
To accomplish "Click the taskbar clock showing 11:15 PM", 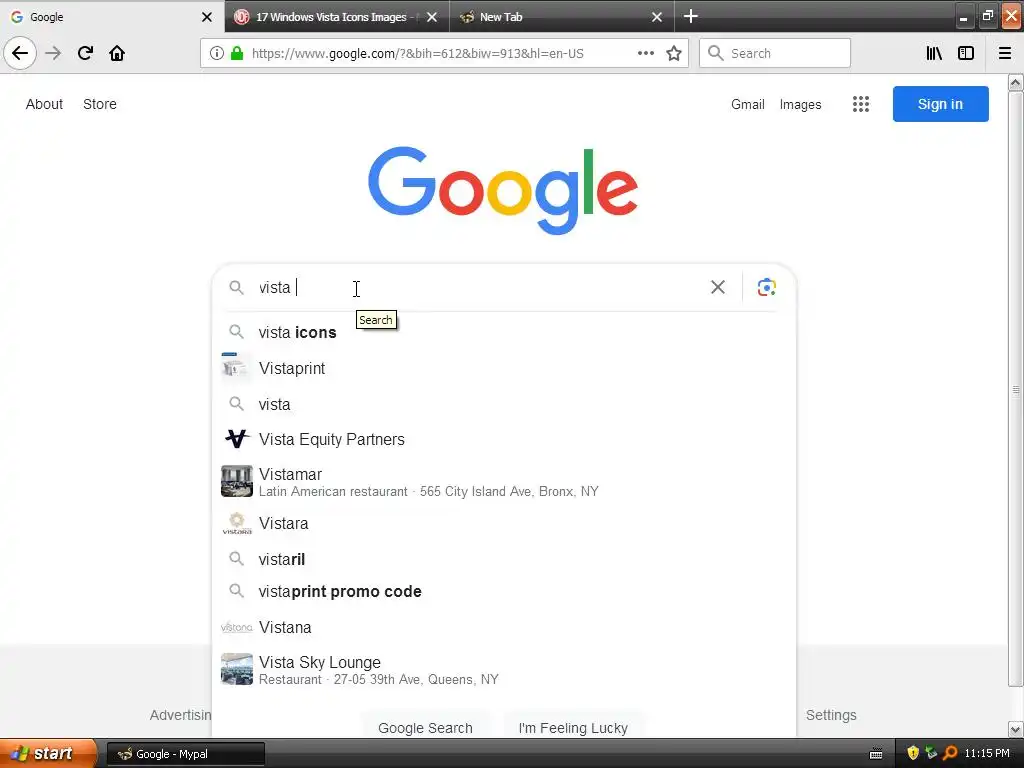I will 987,753.
